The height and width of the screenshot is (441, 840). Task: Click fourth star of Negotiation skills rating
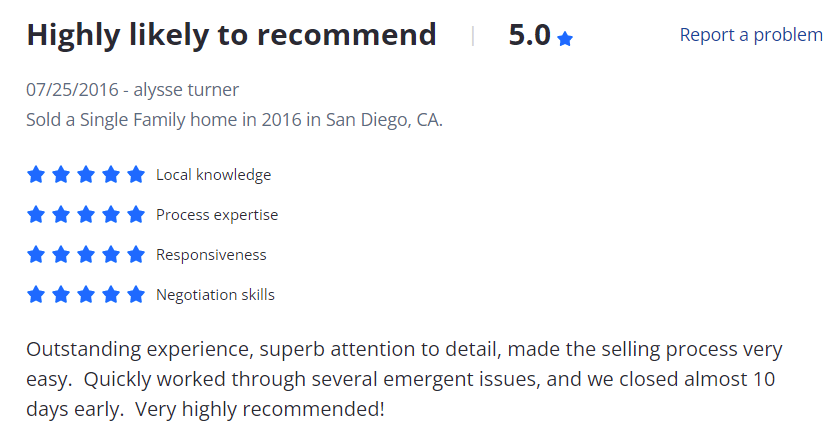111,294
